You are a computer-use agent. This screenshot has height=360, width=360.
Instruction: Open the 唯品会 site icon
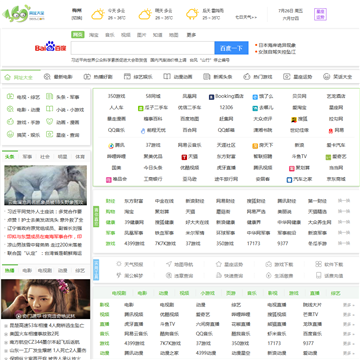coord(109,180)
